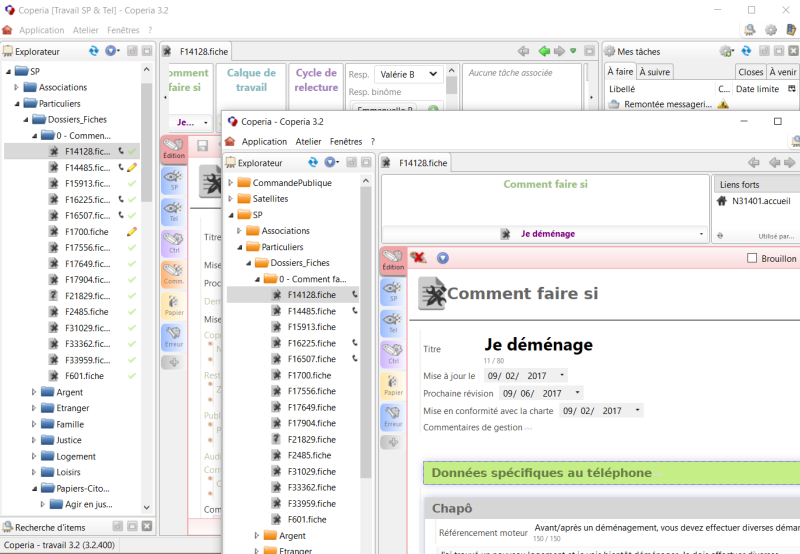Click the save disk icon in background editor
This screenshot has height=554, width=800.
(x=203, y=146)
